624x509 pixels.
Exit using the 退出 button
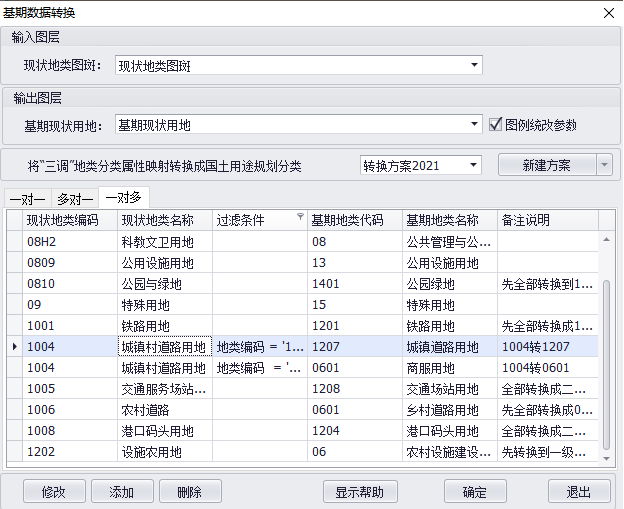point(579,492)
